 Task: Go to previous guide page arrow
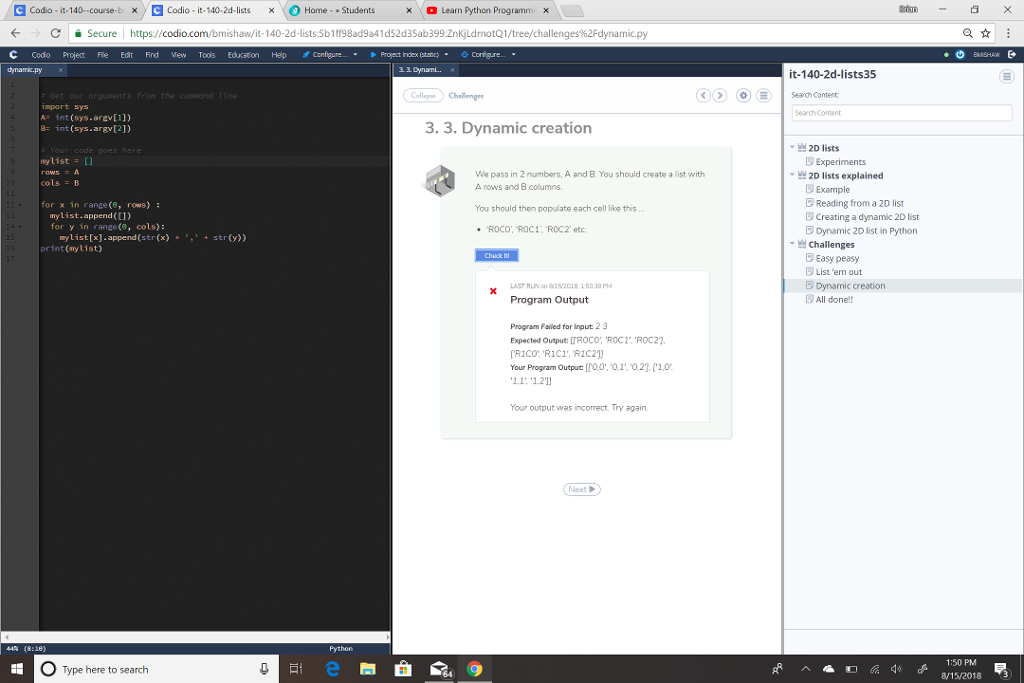[703, 95]
